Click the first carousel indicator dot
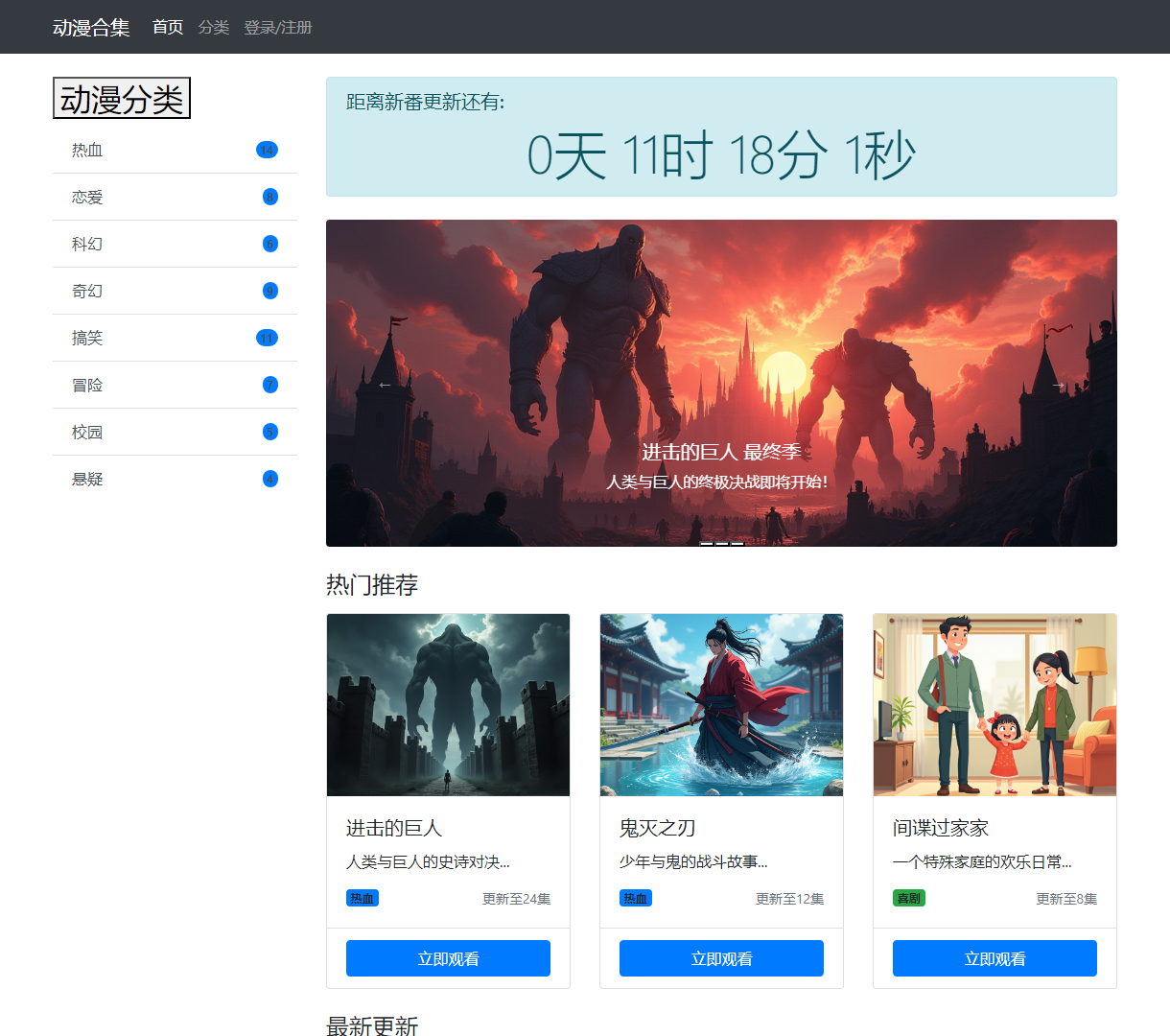The width and height of the screenshot is (1170, 1036). point(708,544)
